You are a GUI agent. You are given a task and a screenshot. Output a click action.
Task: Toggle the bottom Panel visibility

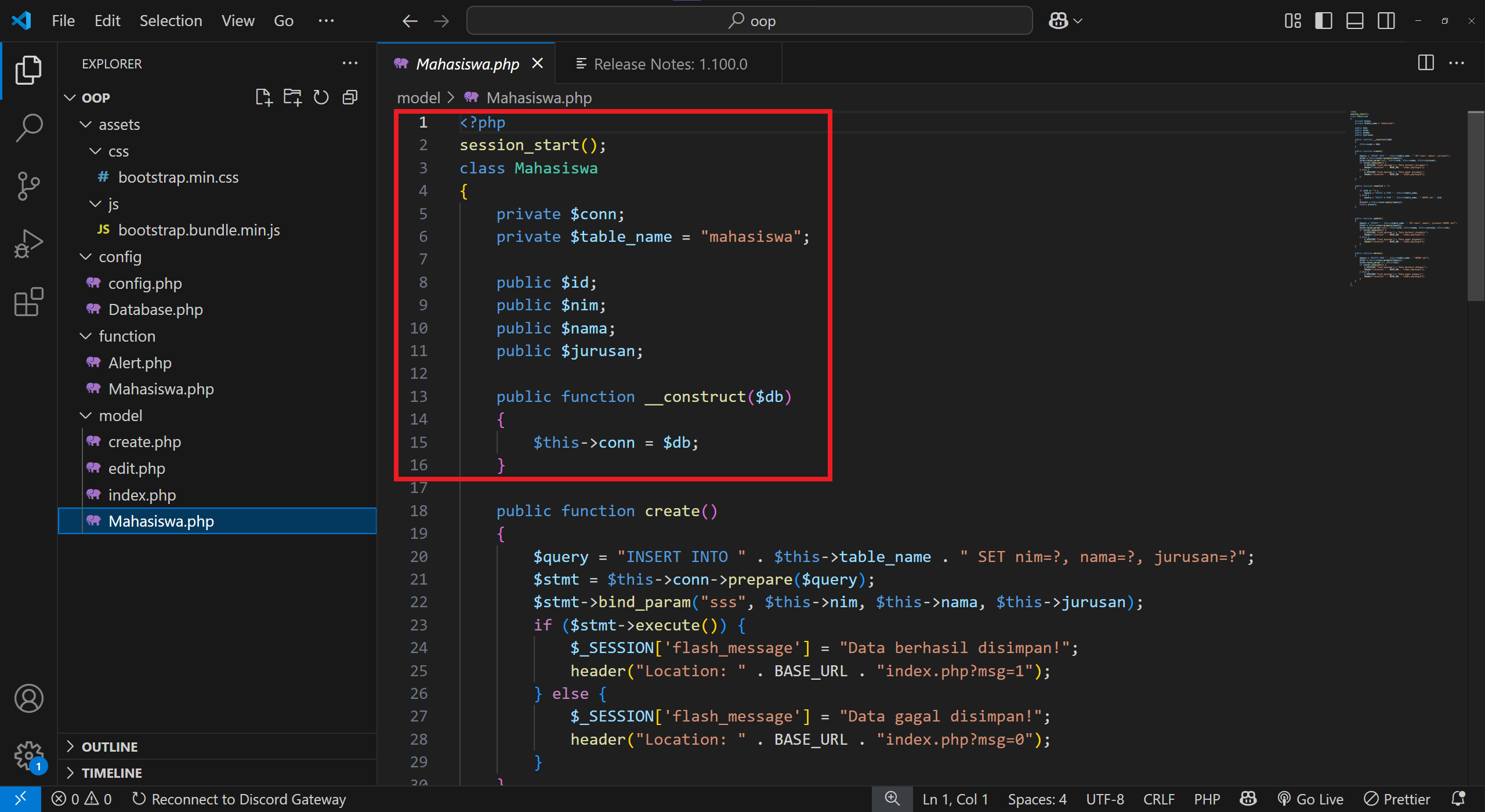coord(1354,20)
